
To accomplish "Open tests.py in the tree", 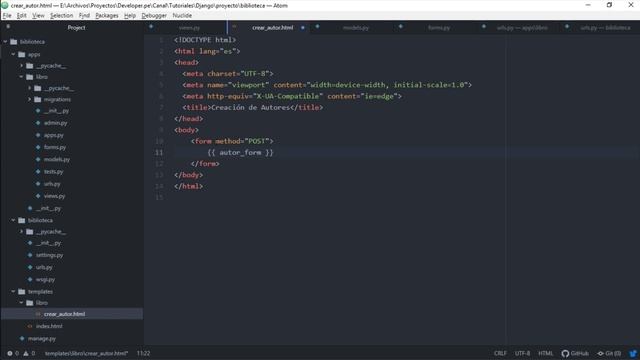I will coord(53,172).
